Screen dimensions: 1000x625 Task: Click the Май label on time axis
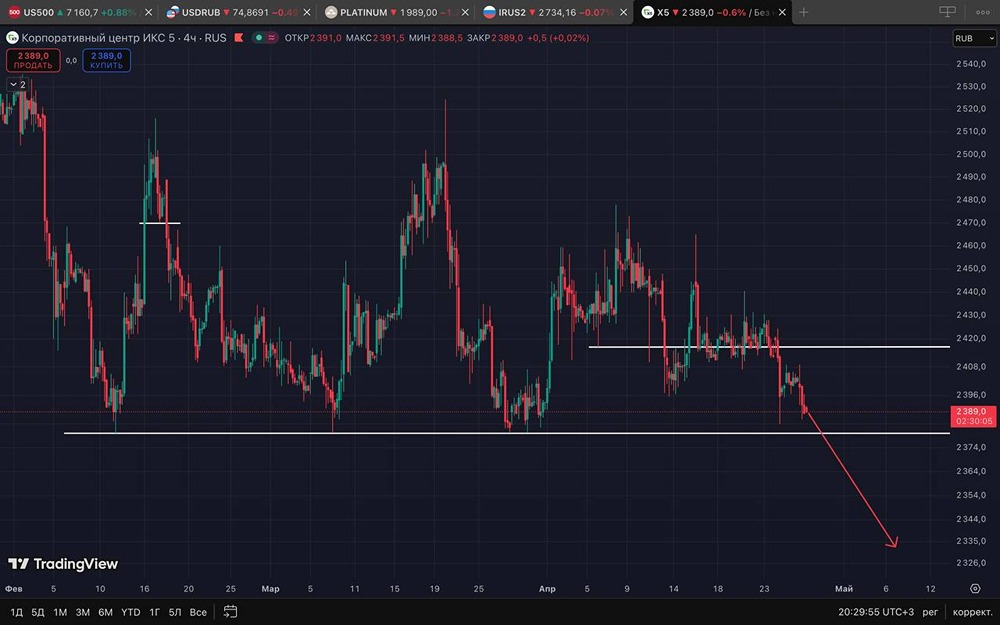tap(844, 589)
